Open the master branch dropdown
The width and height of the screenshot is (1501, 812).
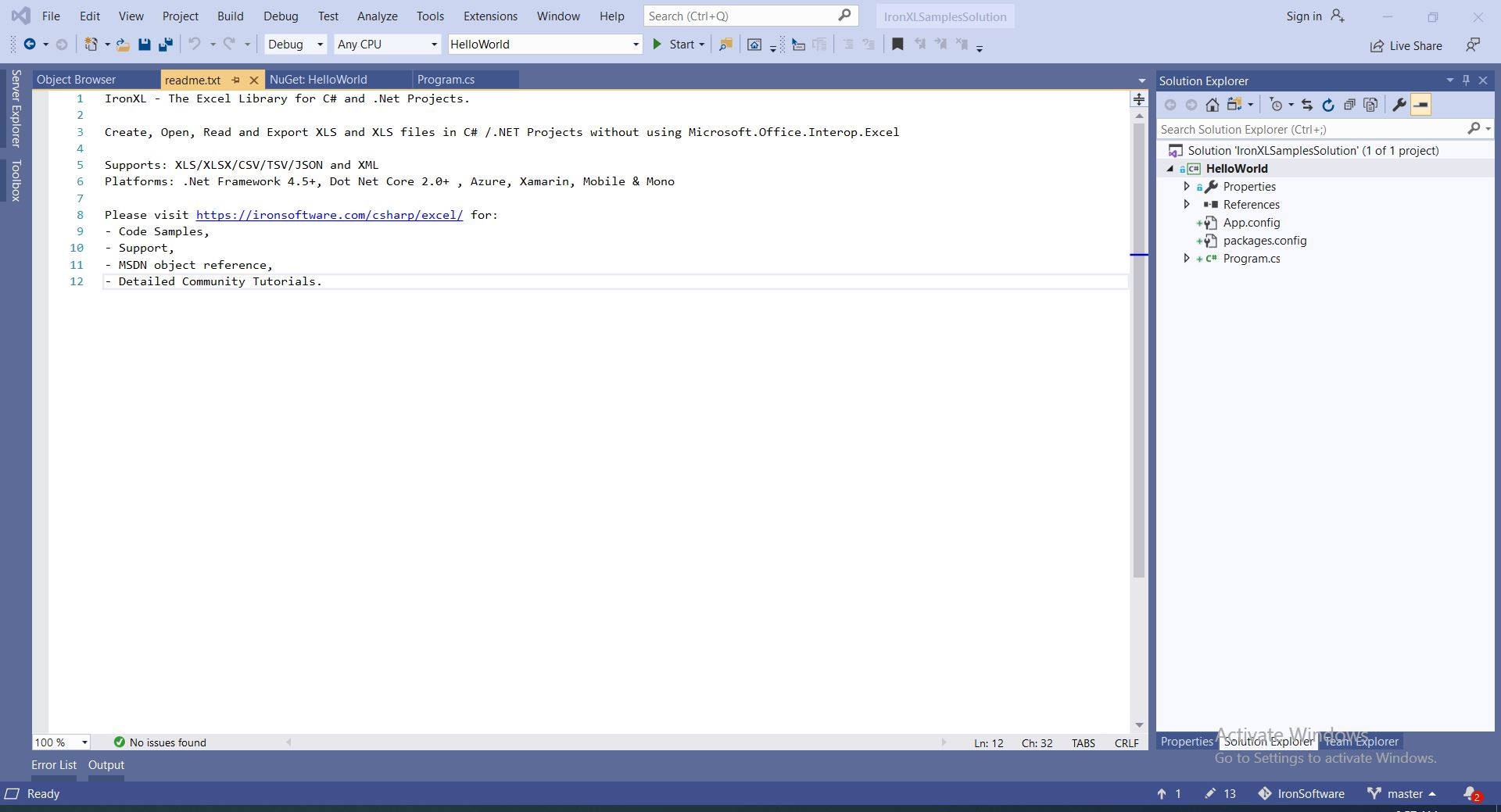coord(1402,794)
